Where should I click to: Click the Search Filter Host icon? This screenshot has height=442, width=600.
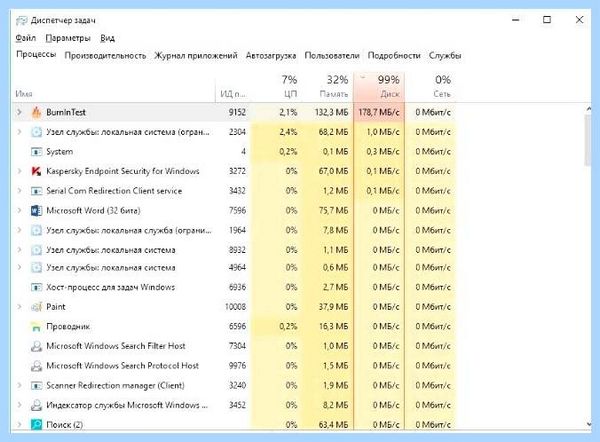coord(36,346)
